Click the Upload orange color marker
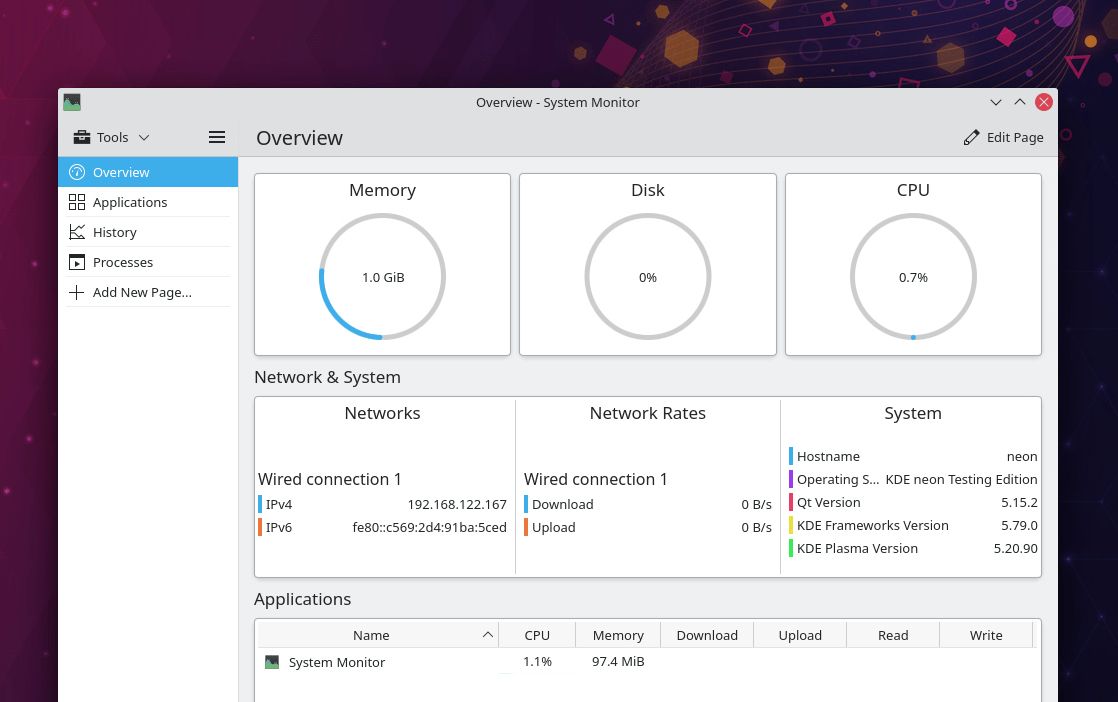1118x702 pixels. [526, 527]
